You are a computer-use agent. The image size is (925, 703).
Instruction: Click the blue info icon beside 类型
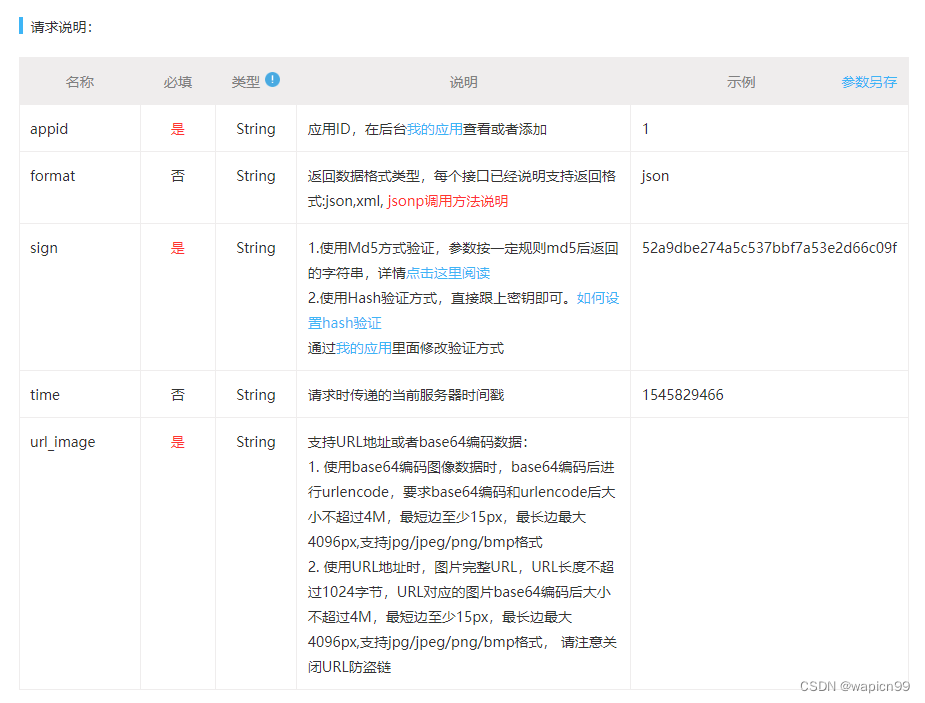tap(272, 79)
